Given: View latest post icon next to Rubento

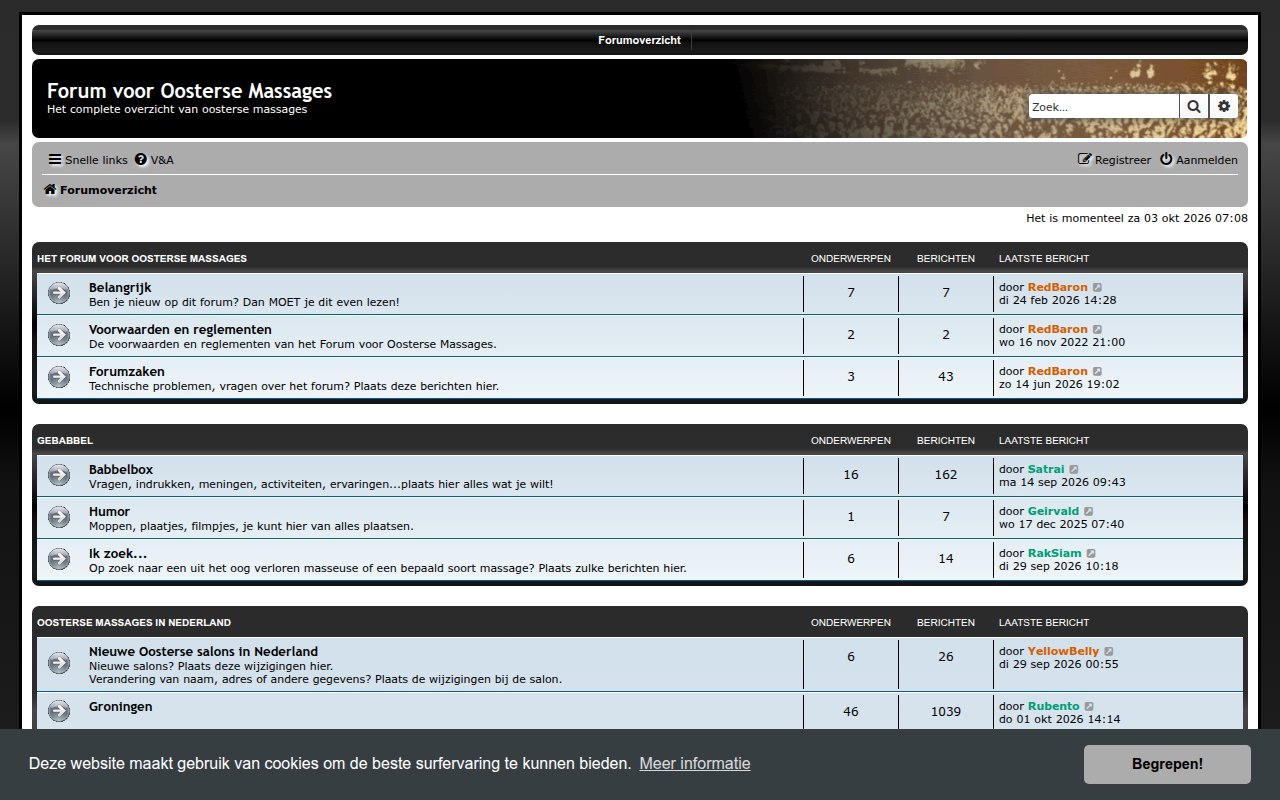Looking at the screenshot, I should point(1089,706).
